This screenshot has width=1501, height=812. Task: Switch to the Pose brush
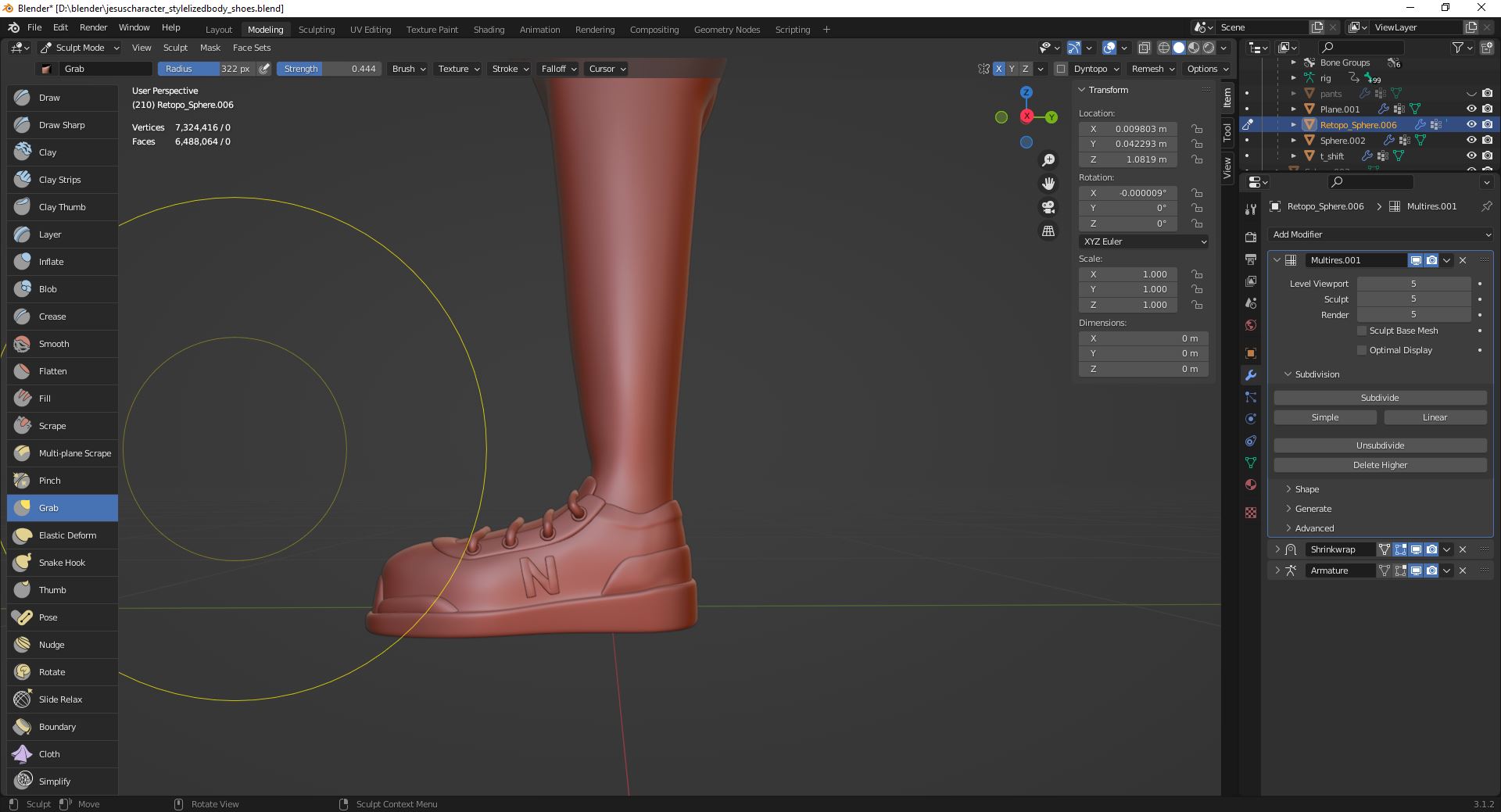coord(48,617)
